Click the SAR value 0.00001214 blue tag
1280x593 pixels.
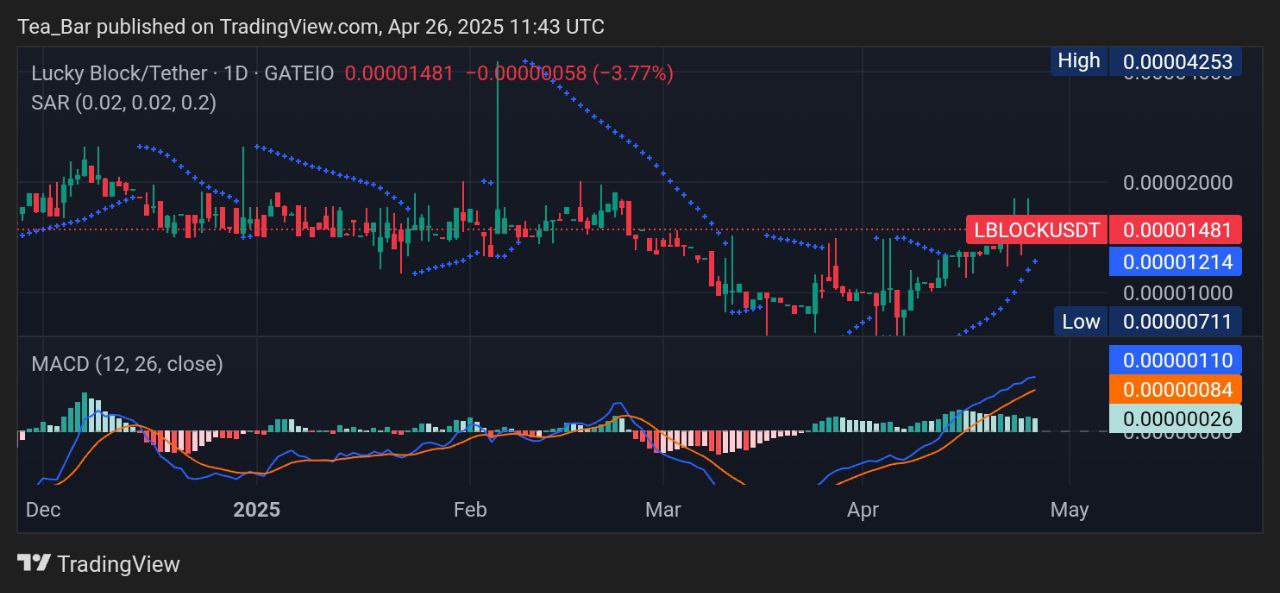click(1177, 262)
